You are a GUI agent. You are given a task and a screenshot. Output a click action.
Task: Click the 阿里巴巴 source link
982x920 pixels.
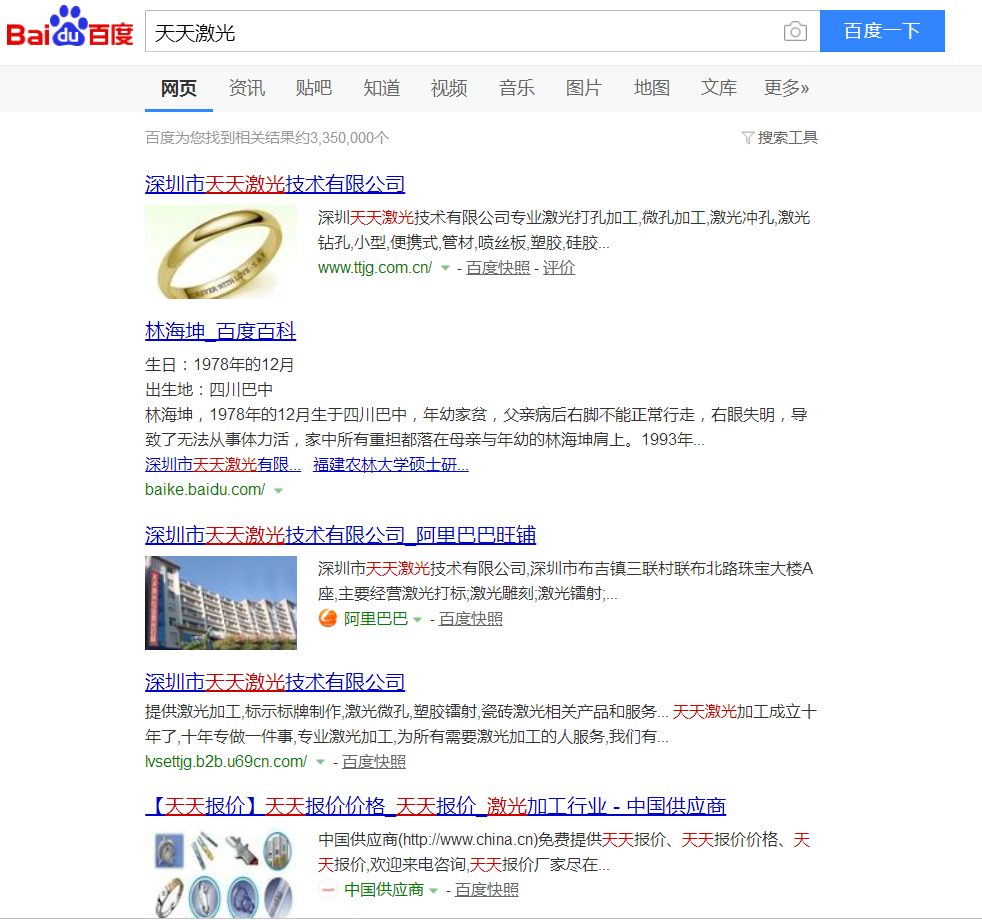coord(376,619)
